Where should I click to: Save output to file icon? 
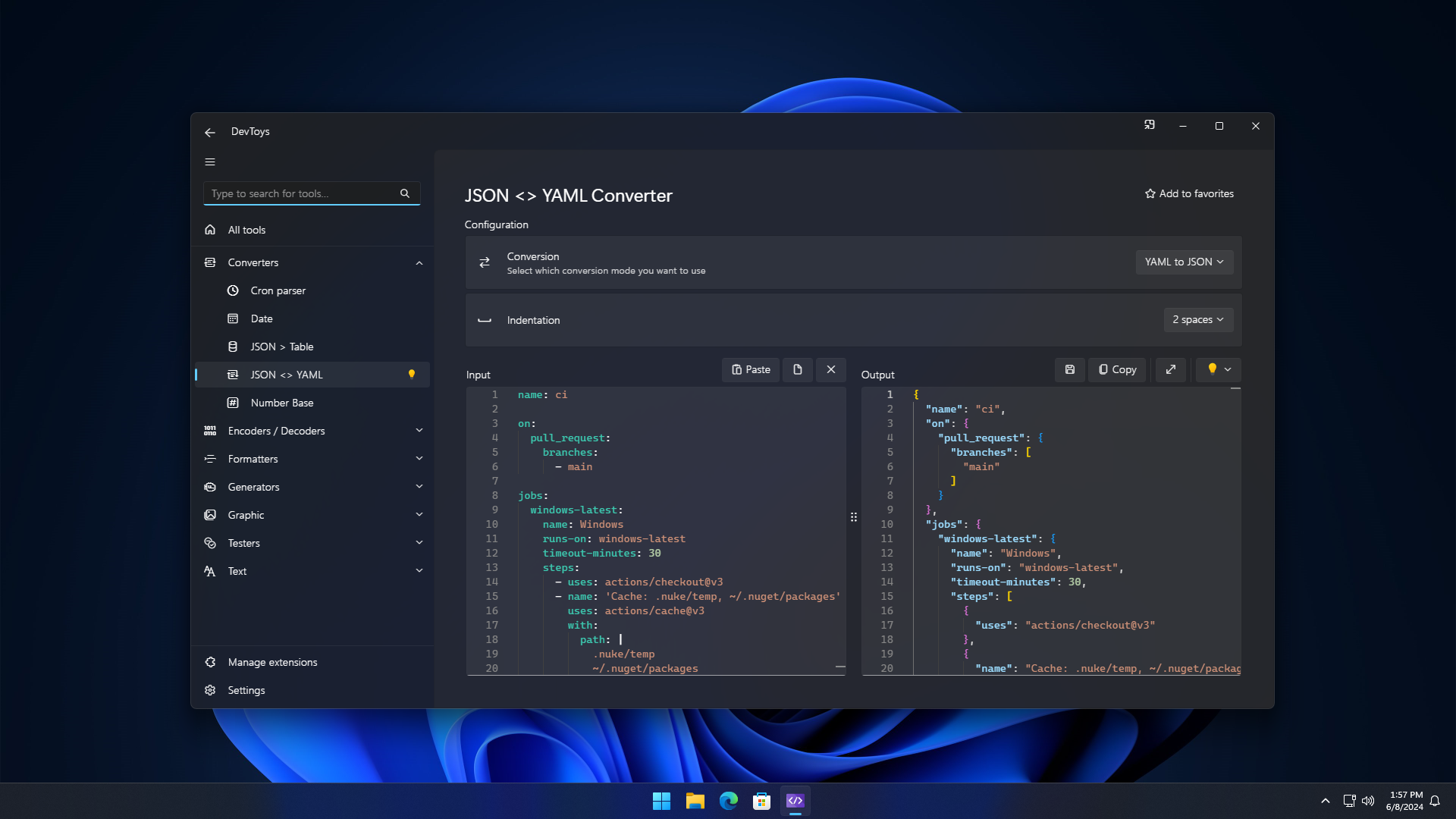pyautogui.click(x=1070, y=369)
